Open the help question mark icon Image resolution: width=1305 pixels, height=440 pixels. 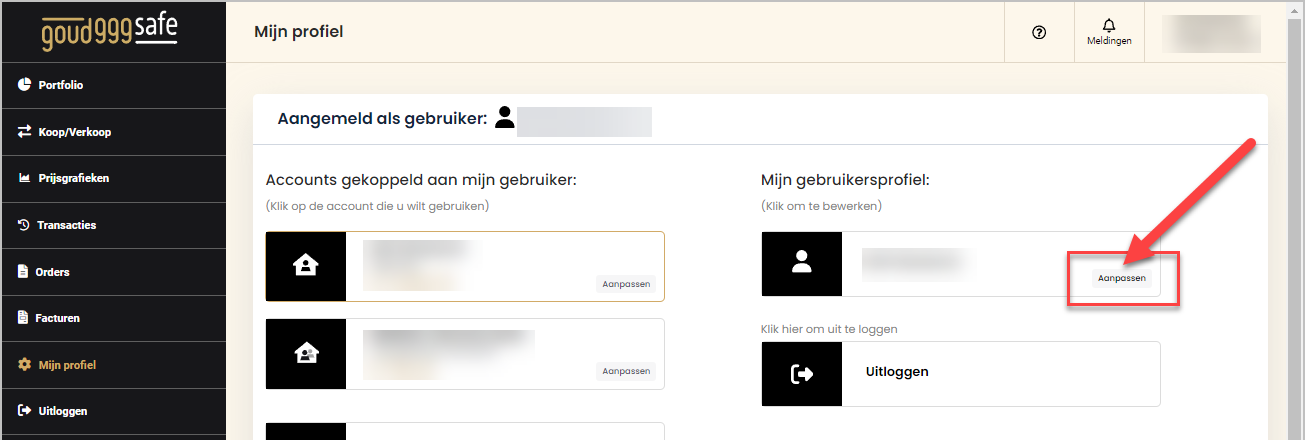1038,33
